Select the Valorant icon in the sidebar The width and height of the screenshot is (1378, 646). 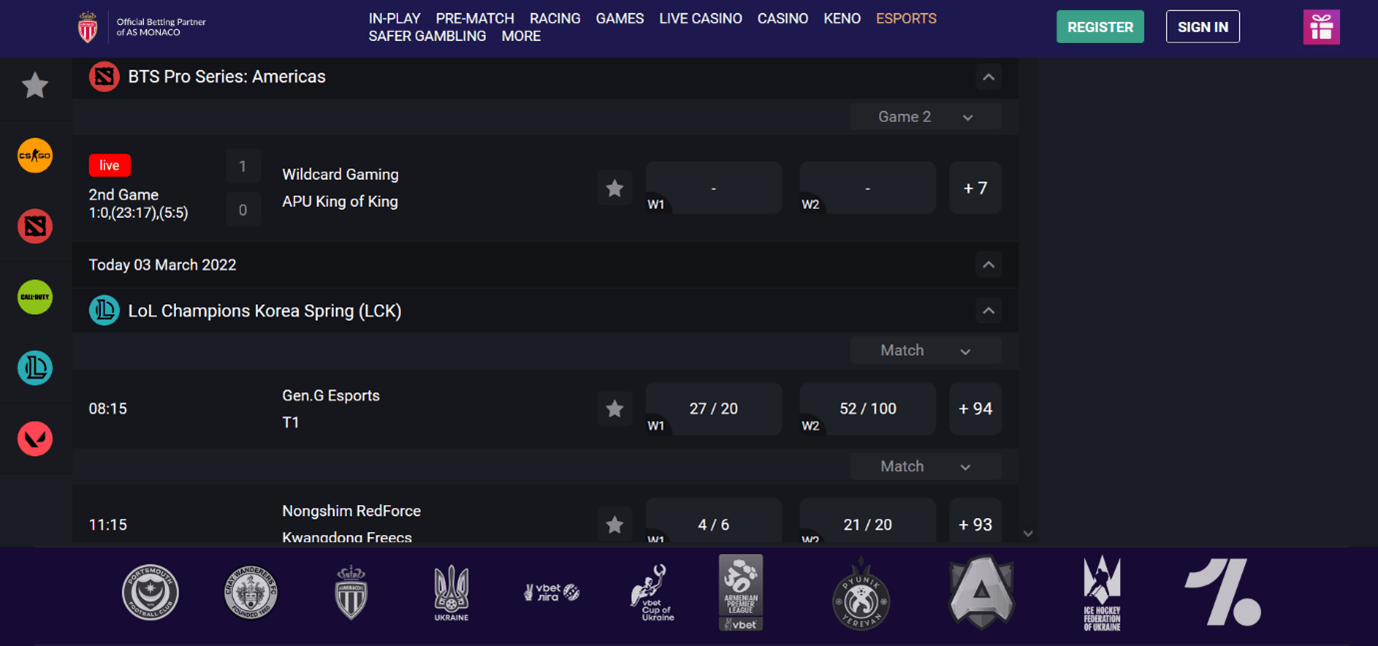click(x=35, y=438)
